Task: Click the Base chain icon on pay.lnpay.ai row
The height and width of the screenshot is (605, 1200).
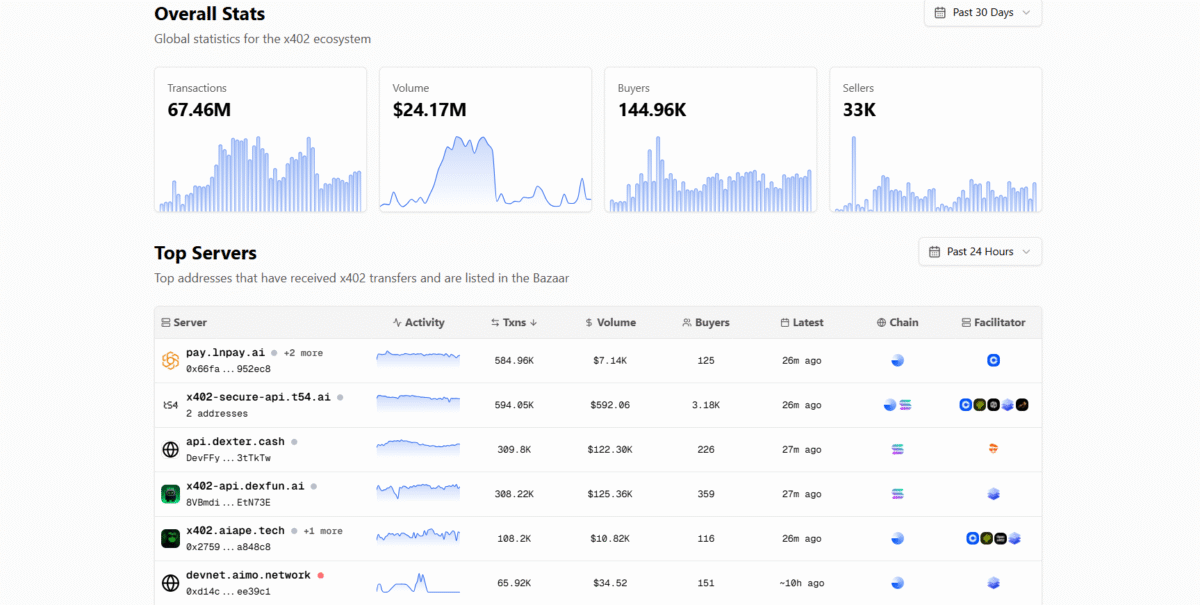Action: pyautogui.click(x=897, y=360)
